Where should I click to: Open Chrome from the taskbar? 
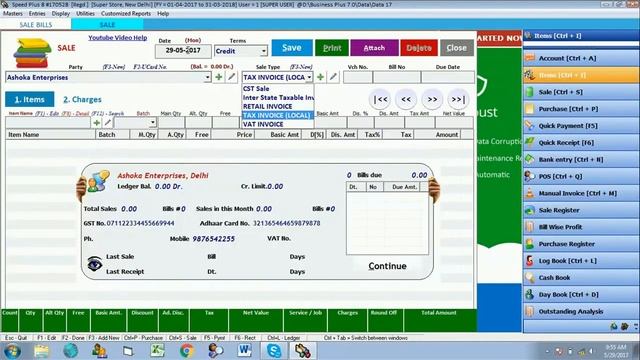click(187, 351)
